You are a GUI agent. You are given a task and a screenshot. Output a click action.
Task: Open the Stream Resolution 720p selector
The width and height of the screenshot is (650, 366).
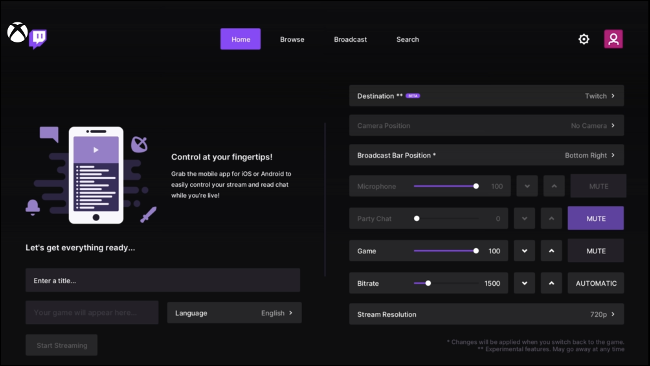click(x=486, y=314)
